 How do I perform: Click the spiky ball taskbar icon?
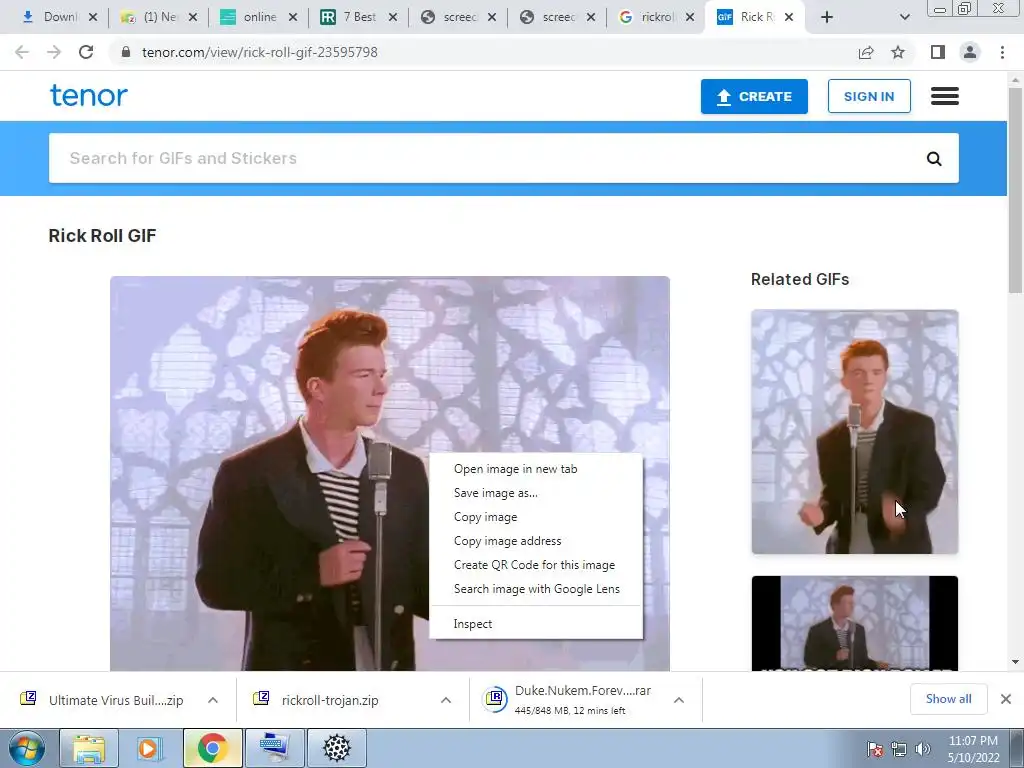pos(336,748)
